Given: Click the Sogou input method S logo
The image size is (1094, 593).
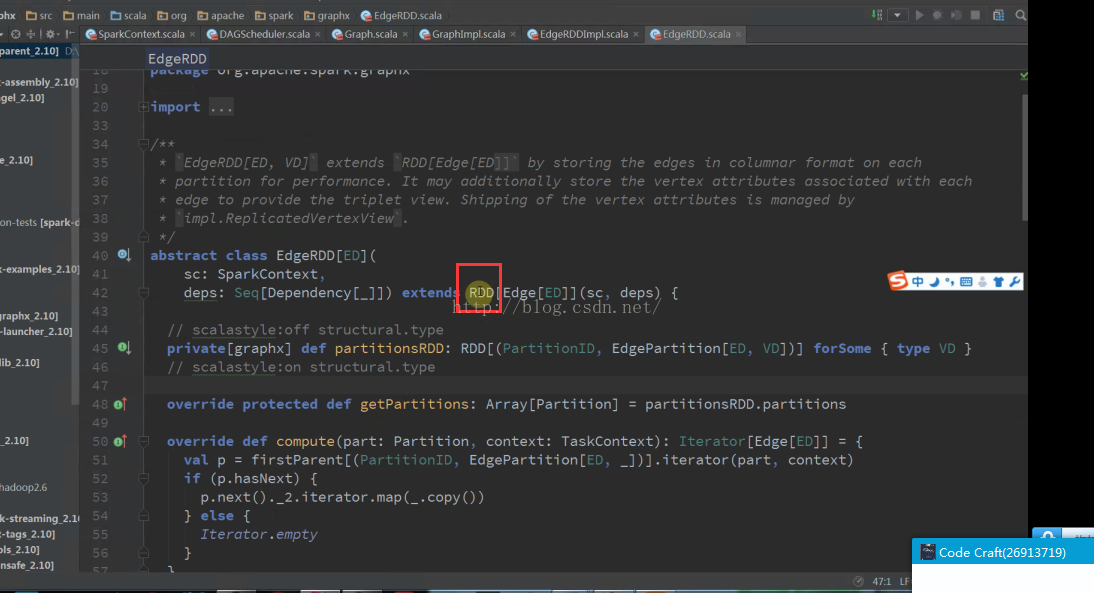Looking at the screenshot, I should tap(897, 280).
